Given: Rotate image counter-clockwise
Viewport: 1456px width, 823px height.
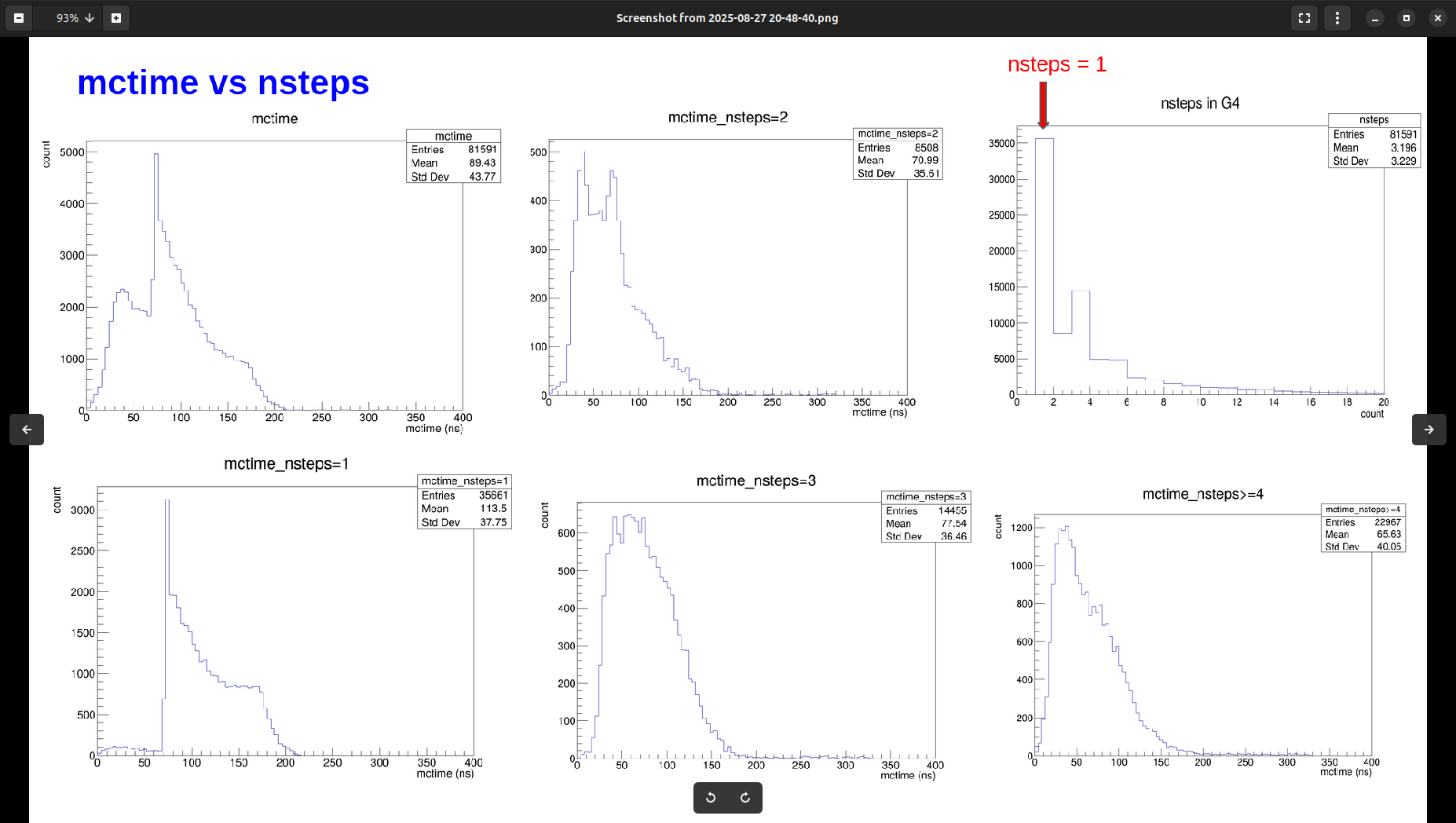Looking at the screenshot, I should coord(711,798).
